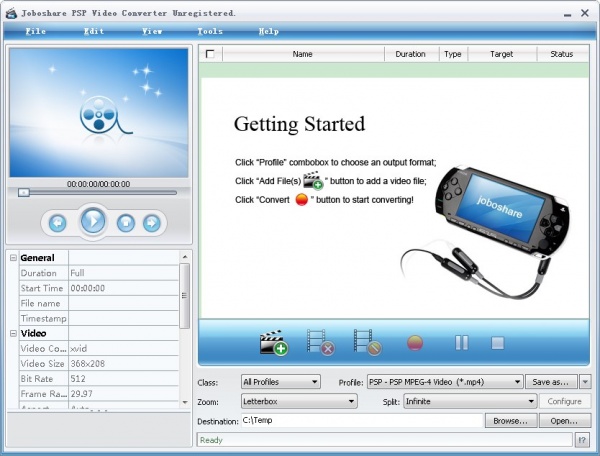Click the video preview thumbnail
Viewport: 600px width, 456px height.
click(x=99, y=112)
